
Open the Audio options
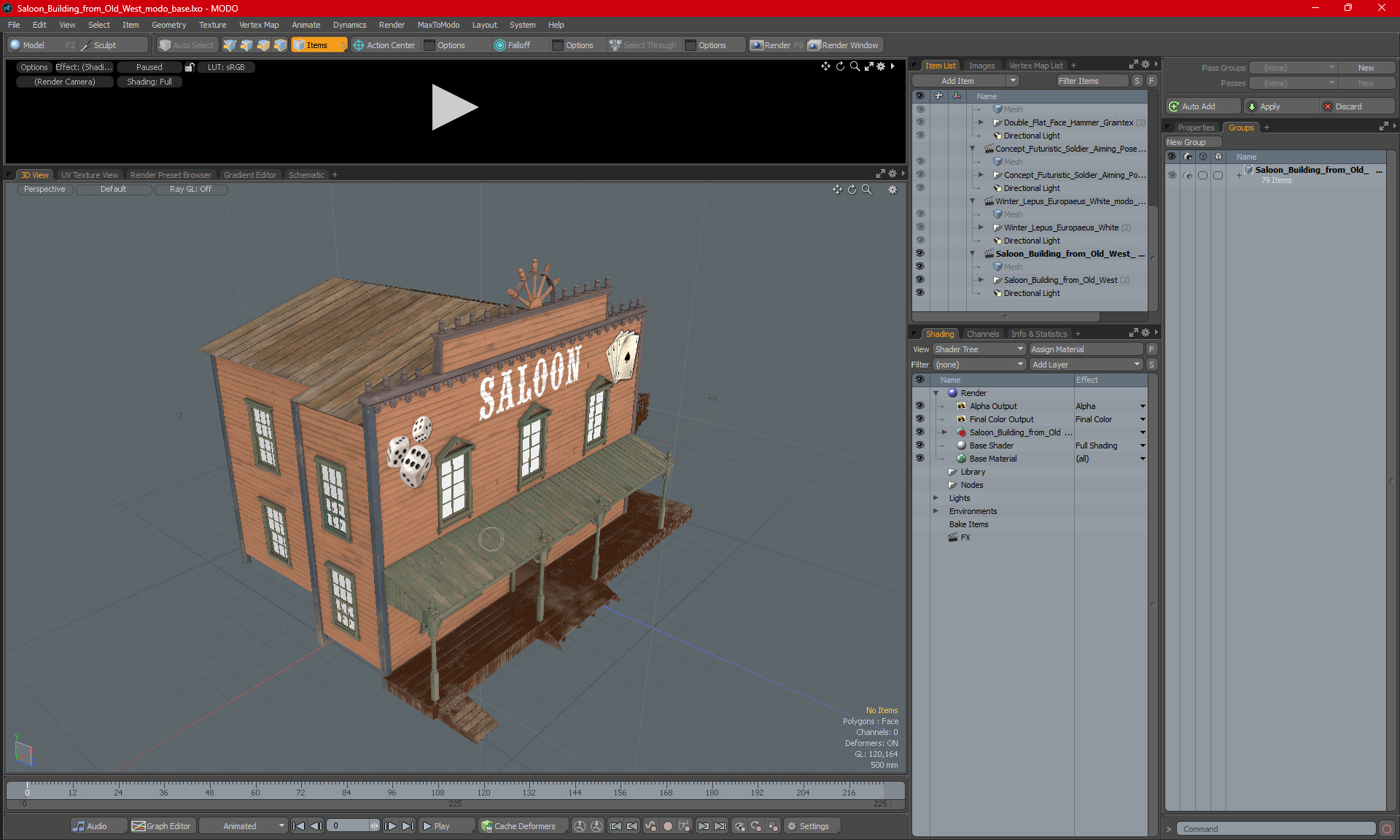(x=98, y=826)
